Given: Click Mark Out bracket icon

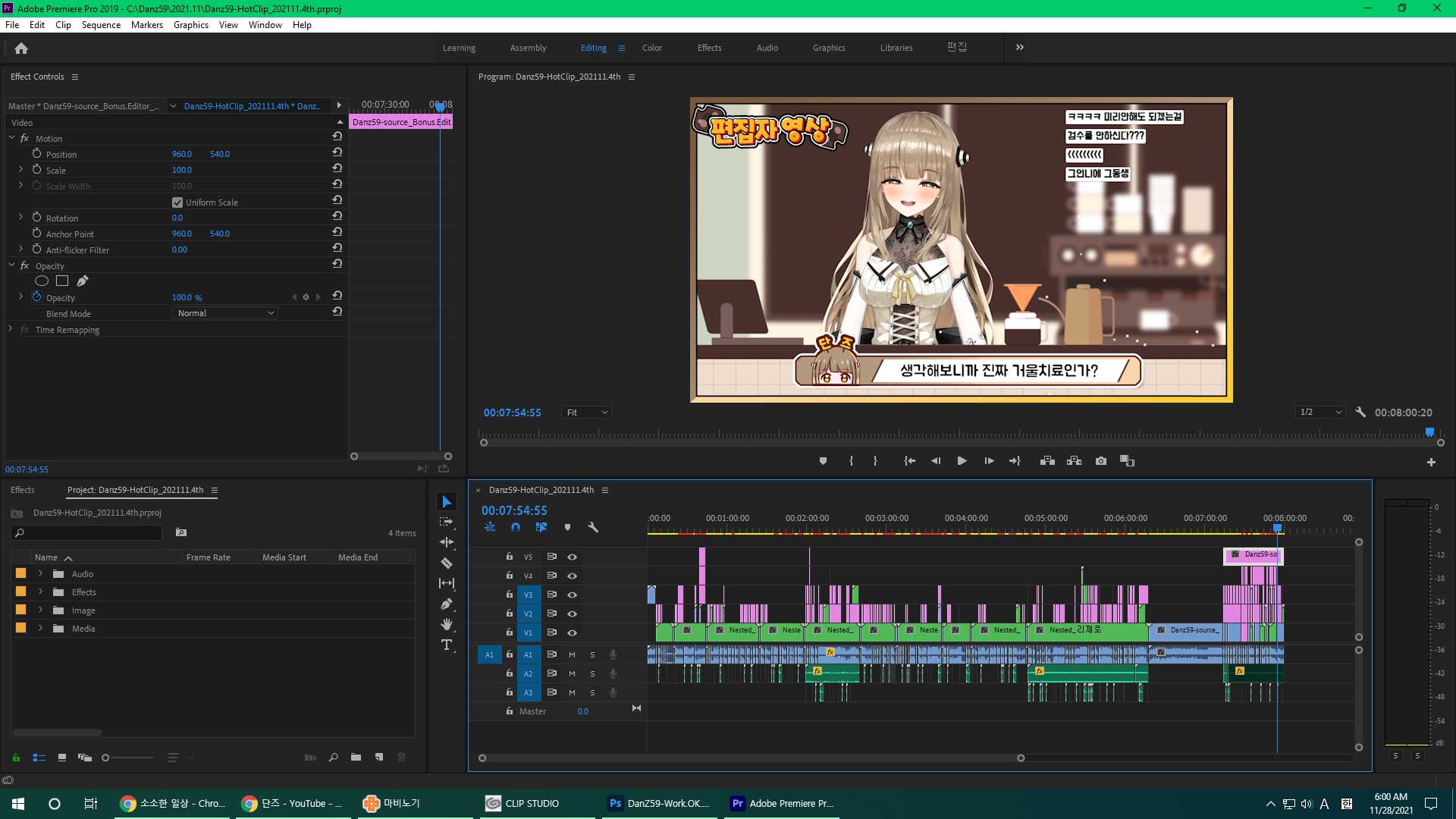Looking at the screenshot, I should 875,461.
